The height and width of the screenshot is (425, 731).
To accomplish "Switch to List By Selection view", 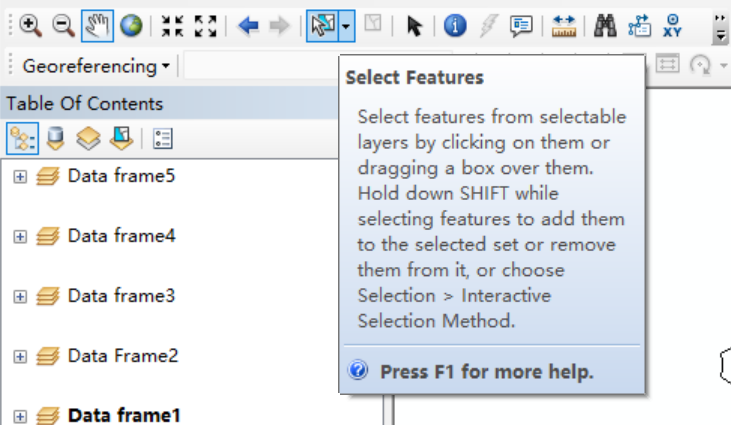I will point(122,138).
